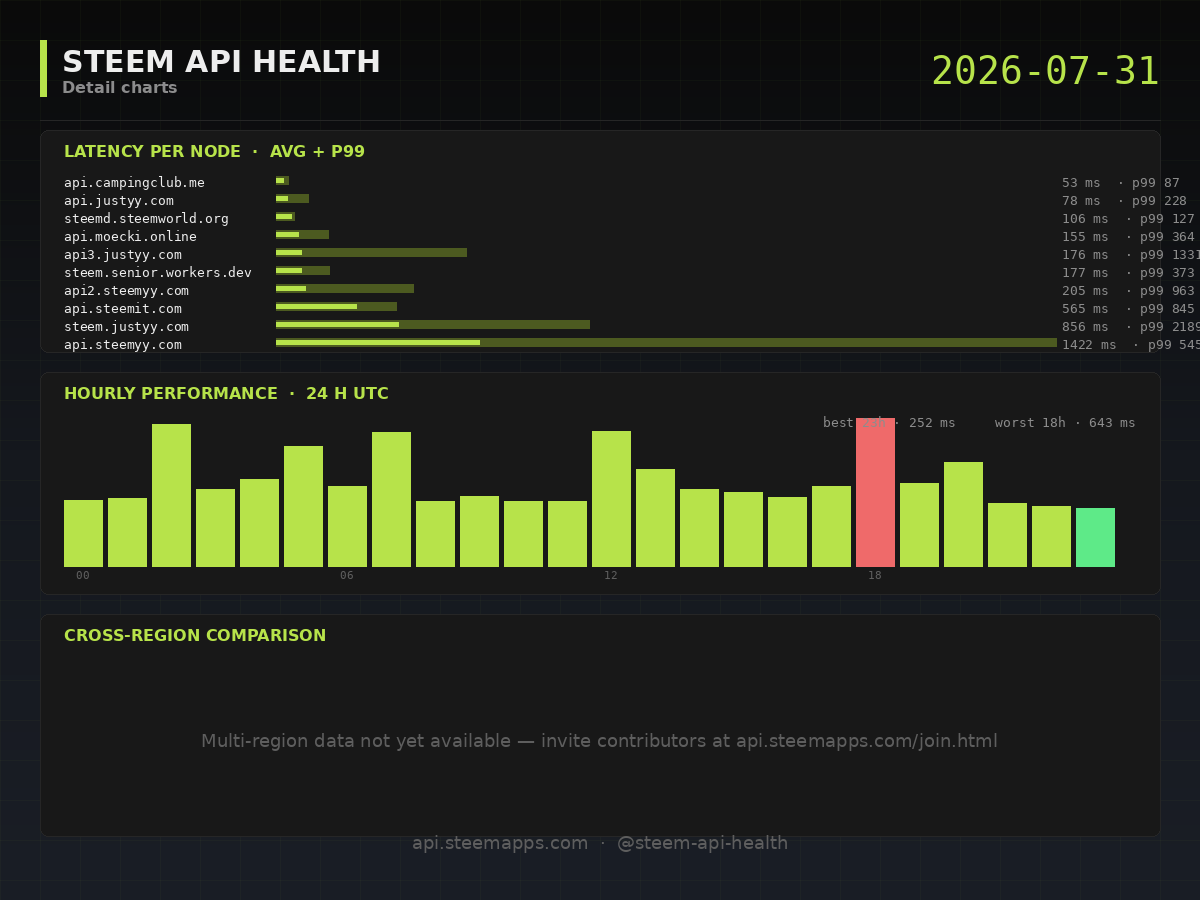
Task: Click the api.steemapps.com footer text
Action: (500, 843)
